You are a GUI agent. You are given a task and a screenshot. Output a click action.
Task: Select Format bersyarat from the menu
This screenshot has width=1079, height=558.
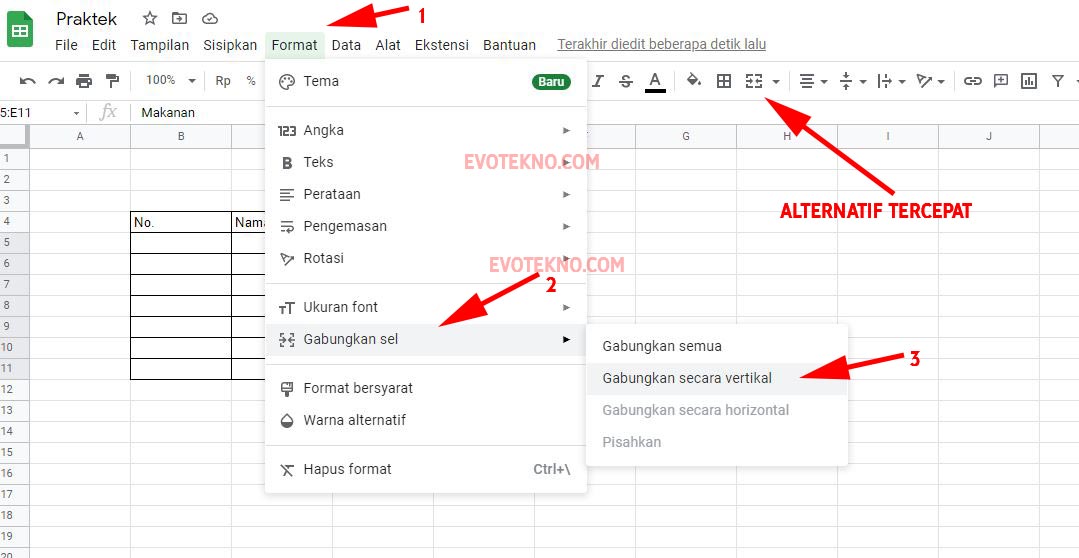[358, 388]
